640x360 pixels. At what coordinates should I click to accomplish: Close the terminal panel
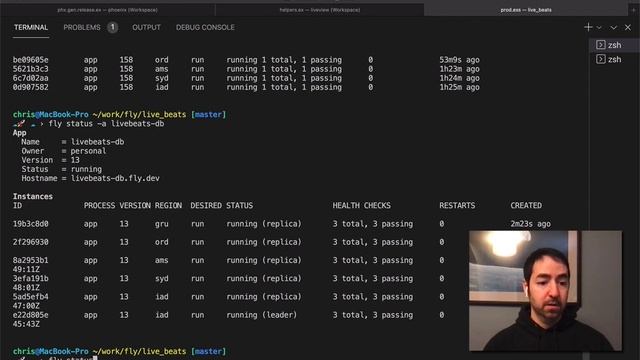point(628,27)
